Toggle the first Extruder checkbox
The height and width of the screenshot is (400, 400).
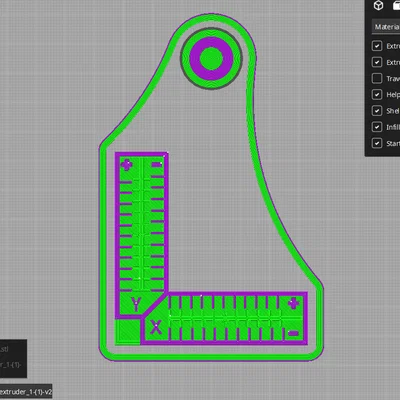point(377,46)
